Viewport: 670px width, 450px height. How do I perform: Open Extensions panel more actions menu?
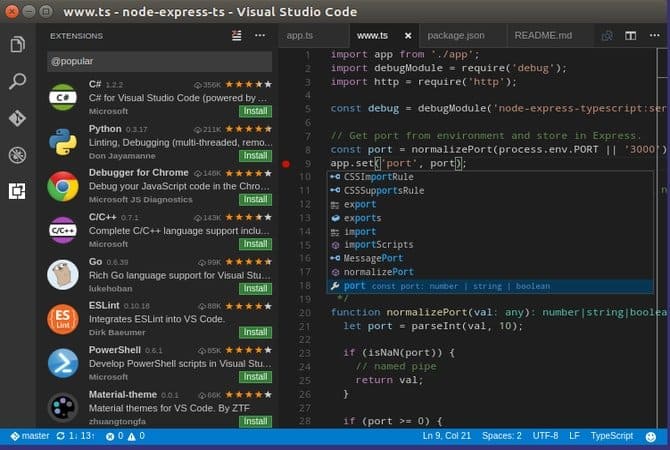(x=260, y=35)
